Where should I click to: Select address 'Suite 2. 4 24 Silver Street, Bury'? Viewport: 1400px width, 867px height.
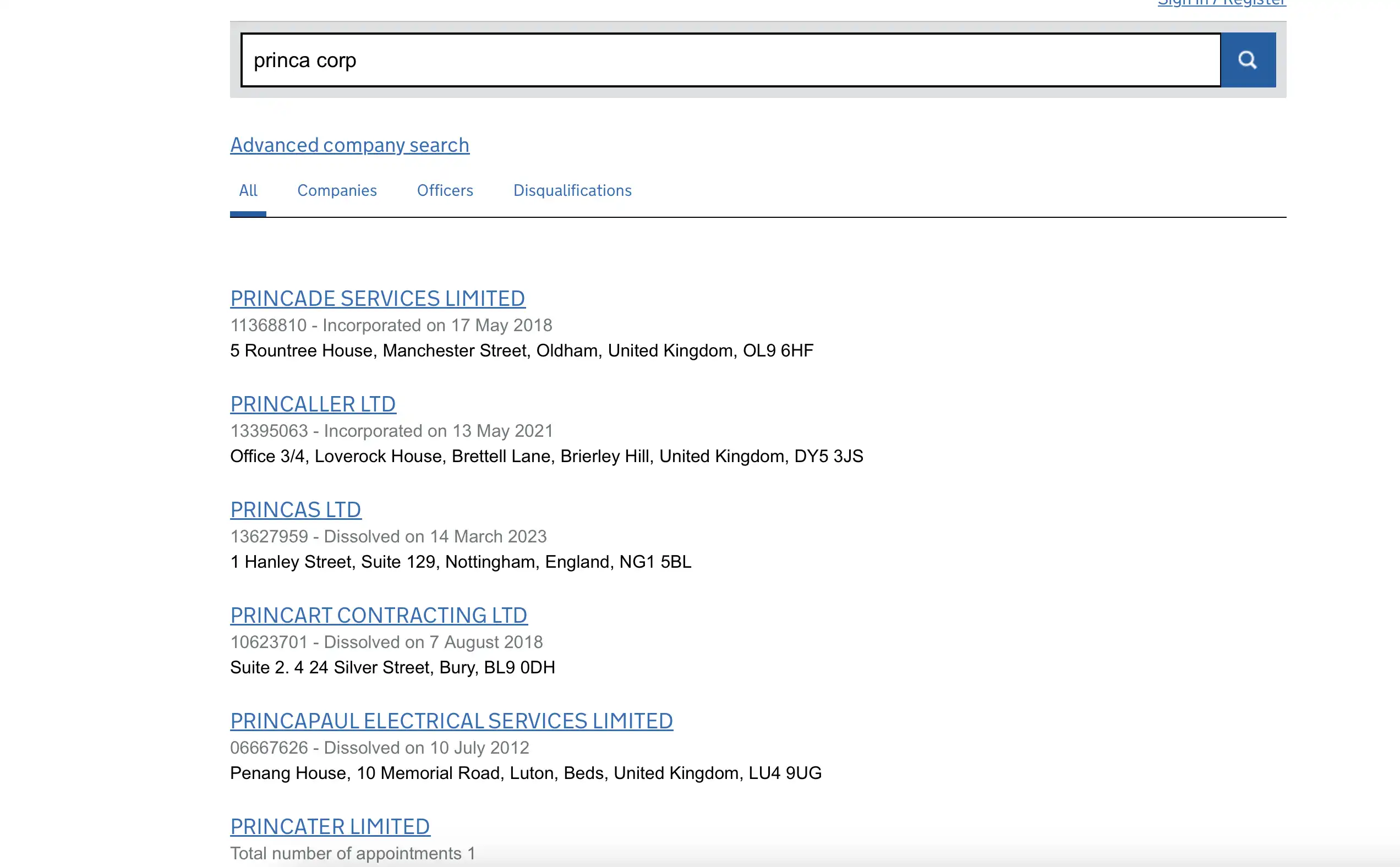pos(354,667)
